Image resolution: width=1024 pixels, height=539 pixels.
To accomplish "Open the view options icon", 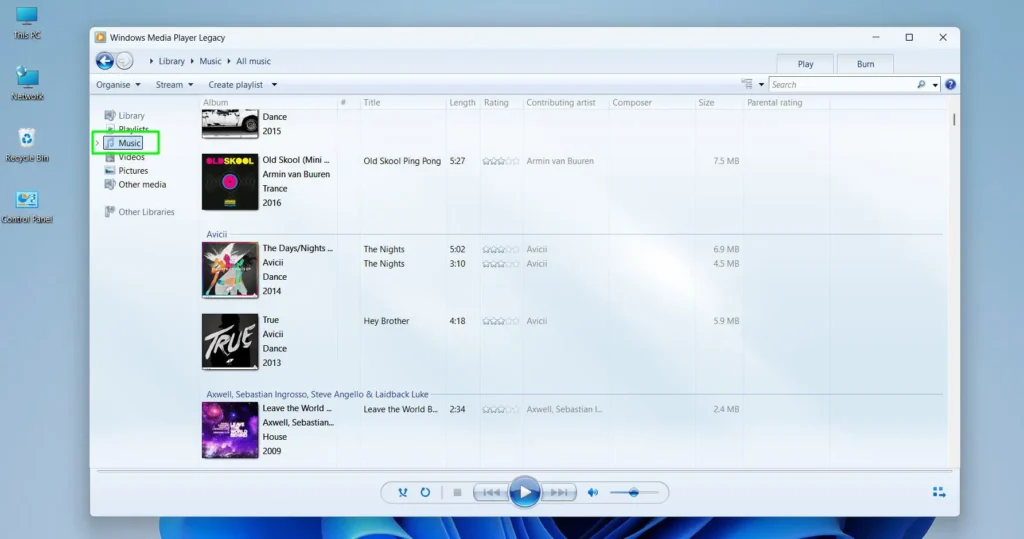I will click(747, 84).
